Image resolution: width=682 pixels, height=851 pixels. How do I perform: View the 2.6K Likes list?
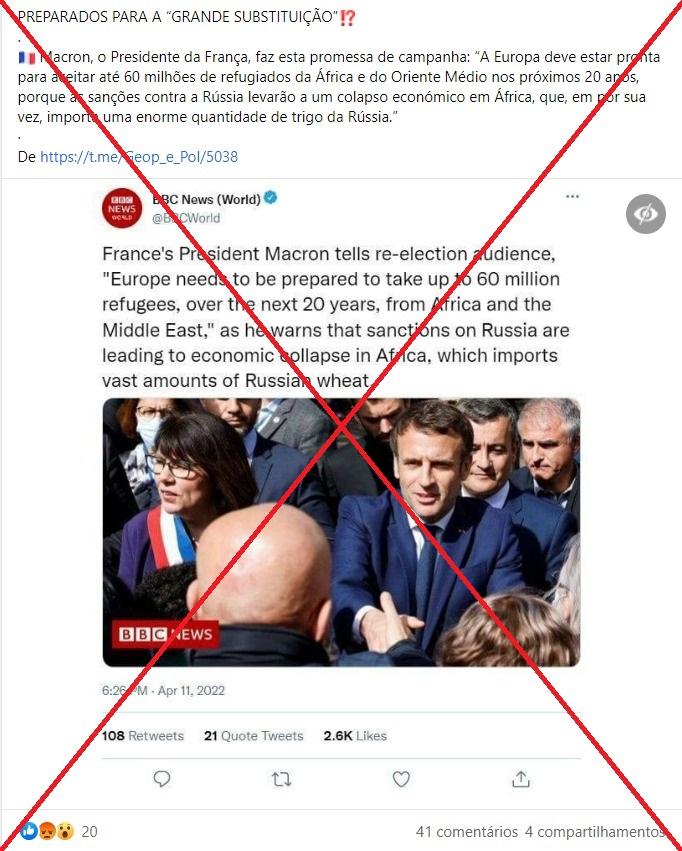pos(355,736)
